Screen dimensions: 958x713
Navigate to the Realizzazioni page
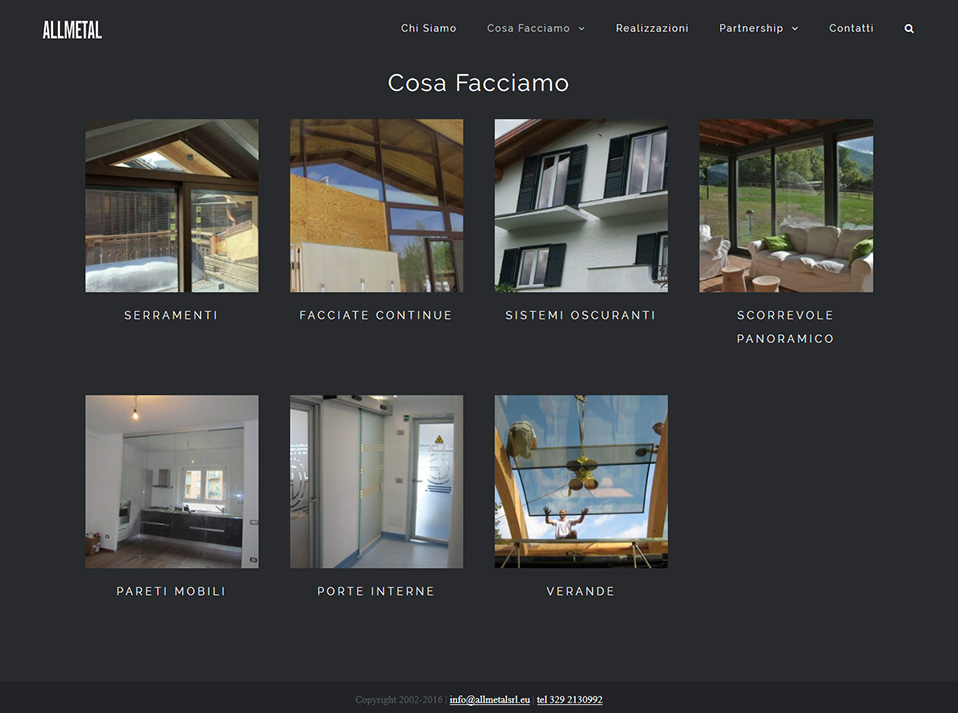(652, 28)
